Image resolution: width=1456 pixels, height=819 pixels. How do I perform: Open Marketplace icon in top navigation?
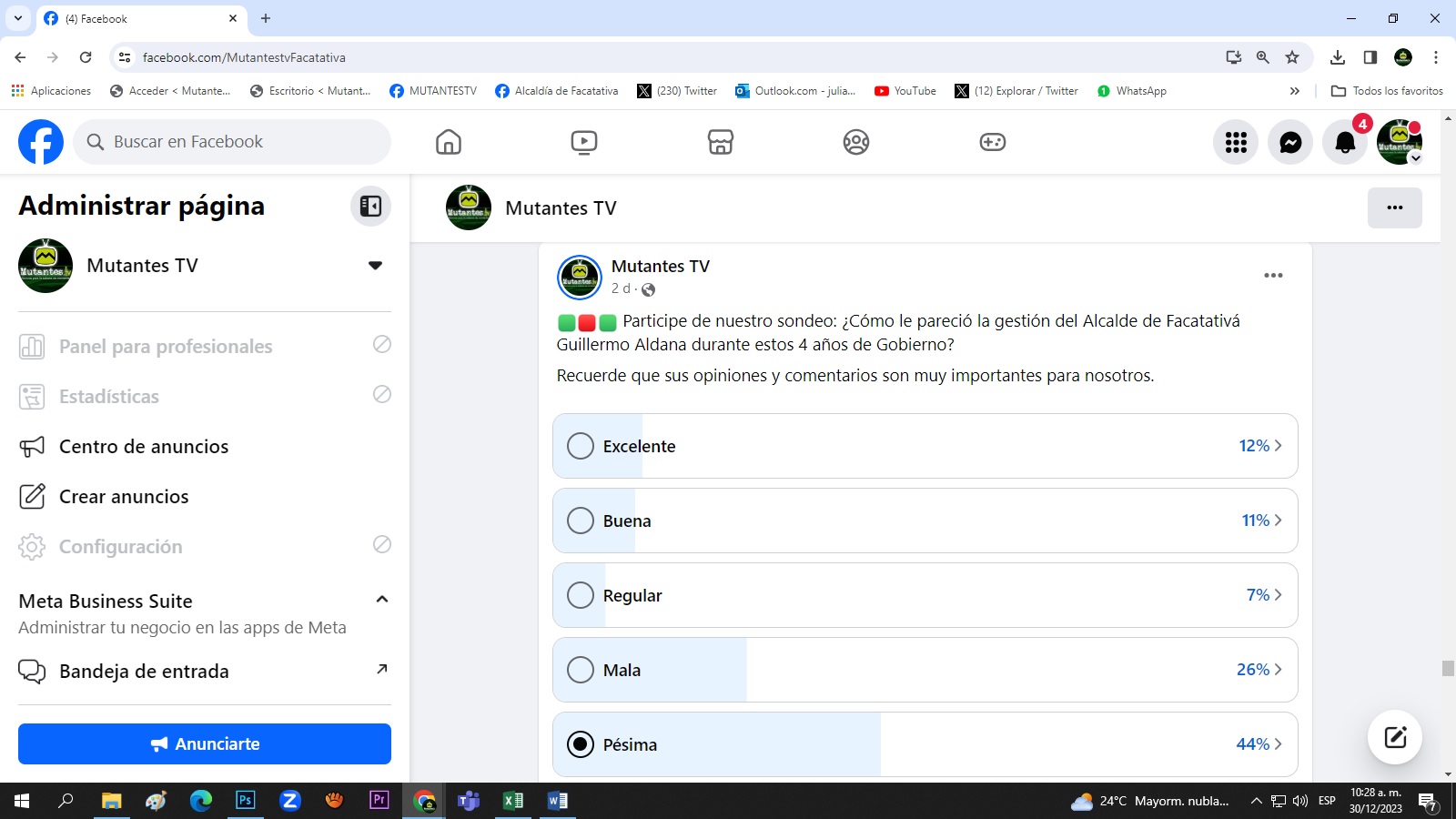point(721,142)
